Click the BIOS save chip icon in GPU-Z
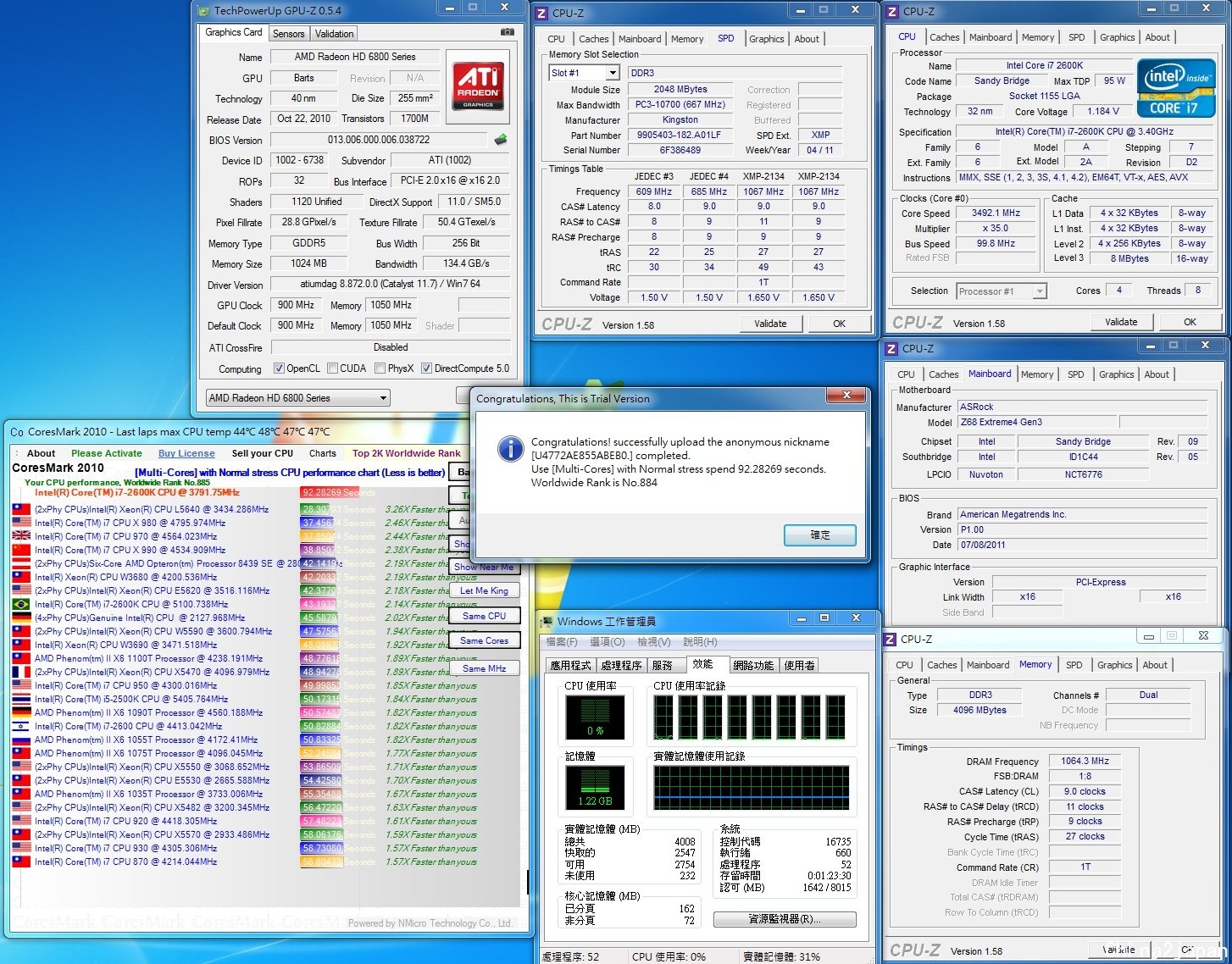The width and height of the screenshot is (1232, 964). click(x=501, y=140)
